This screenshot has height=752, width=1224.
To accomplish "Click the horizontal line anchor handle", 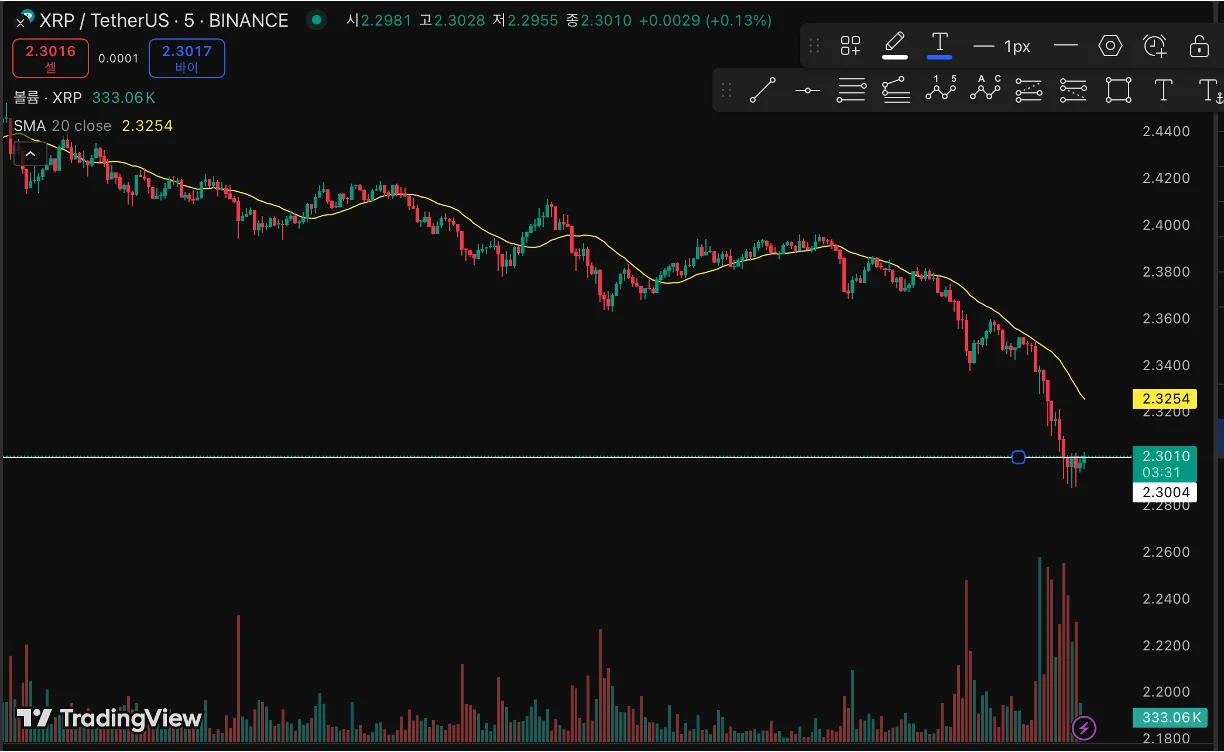I will 1018,457.
